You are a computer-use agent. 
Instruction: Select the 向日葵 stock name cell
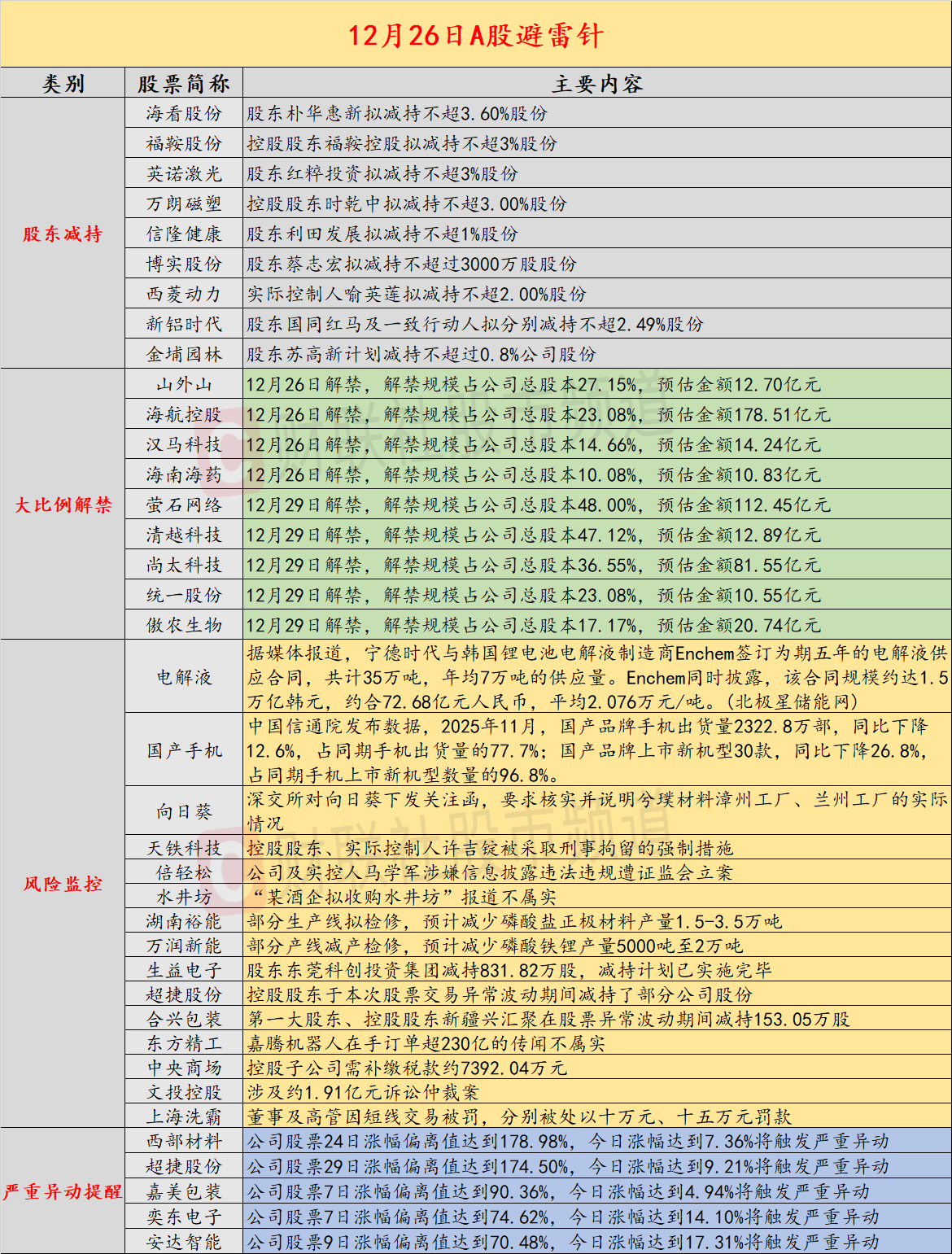(x=184, y=811)
